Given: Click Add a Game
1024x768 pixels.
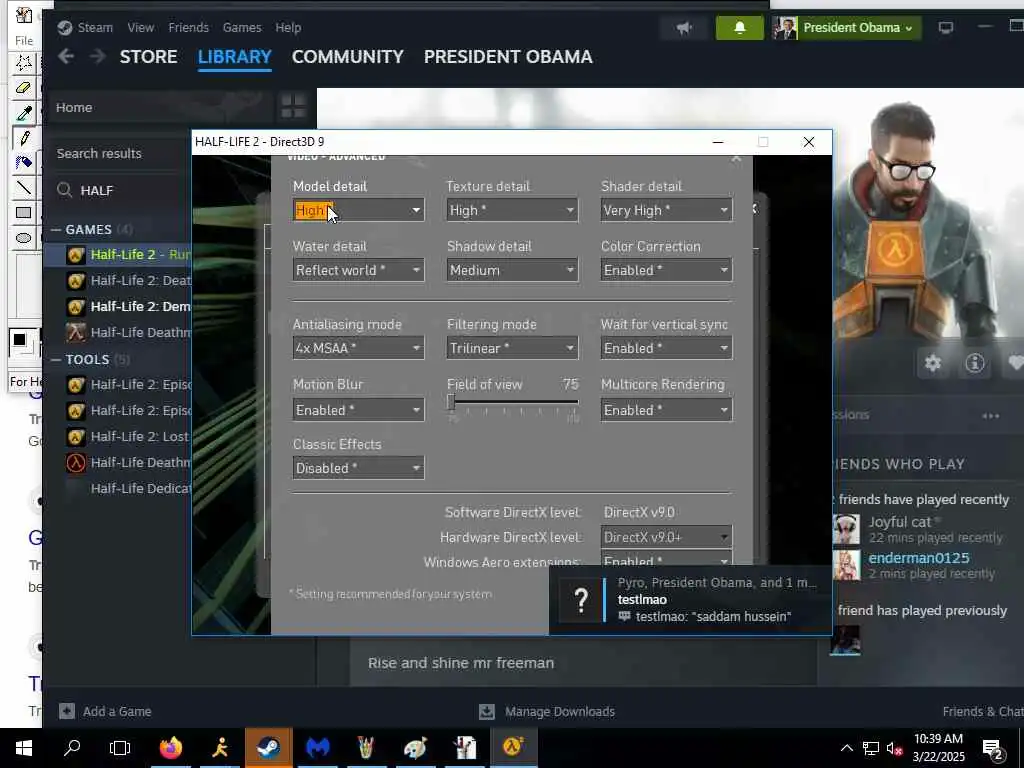Looking at the screenshot, I should click(105, 711).
